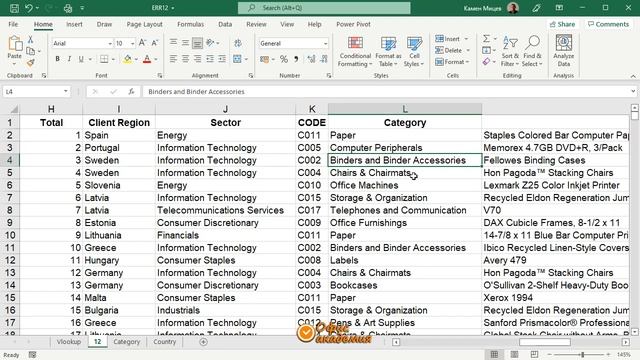Open Format as Table gallery
The width and height of the screenshot is (640, 360).
pos(388,51)
